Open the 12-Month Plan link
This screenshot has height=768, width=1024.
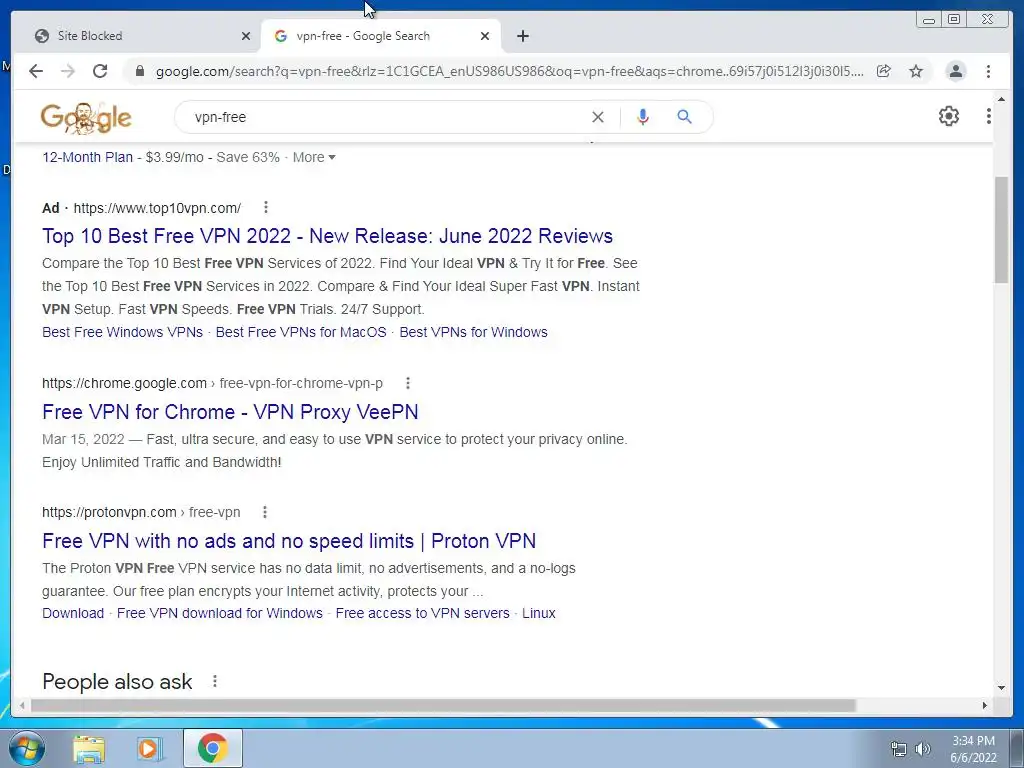tap(88, 157)
